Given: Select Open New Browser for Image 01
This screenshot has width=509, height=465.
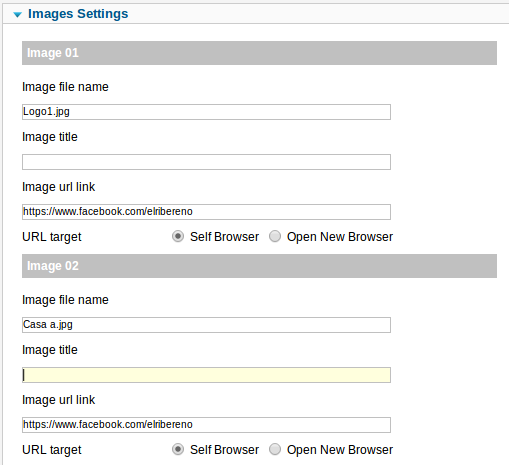Looking at the screenshot, I should 275,236.
